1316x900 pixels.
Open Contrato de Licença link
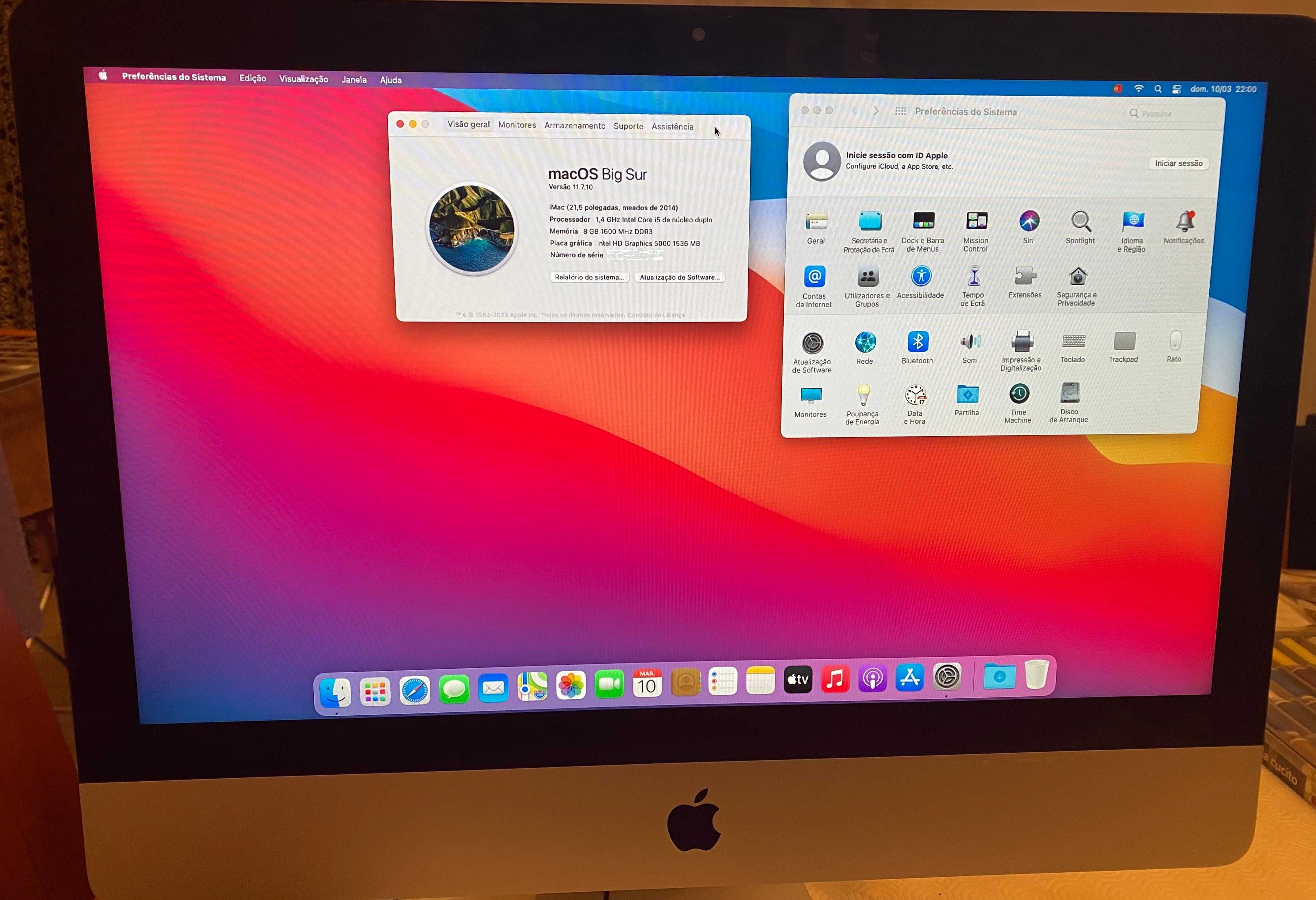656,315
